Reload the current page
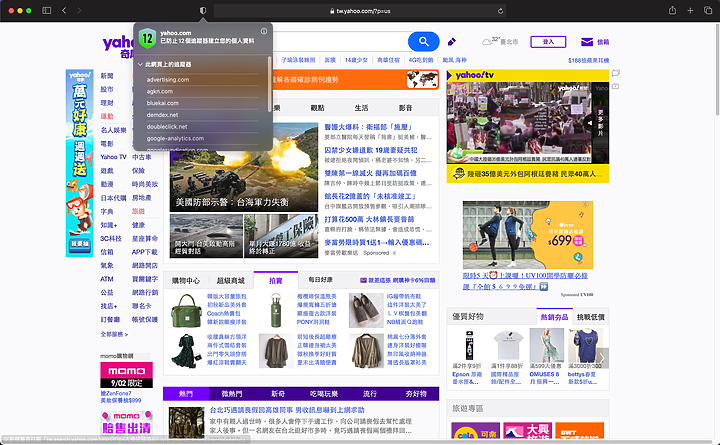 coord(501,11)
